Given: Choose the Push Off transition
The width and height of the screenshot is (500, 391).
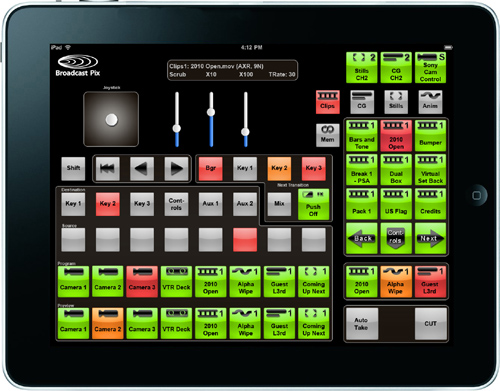Looking at the screenshot, I should [314, 204].
